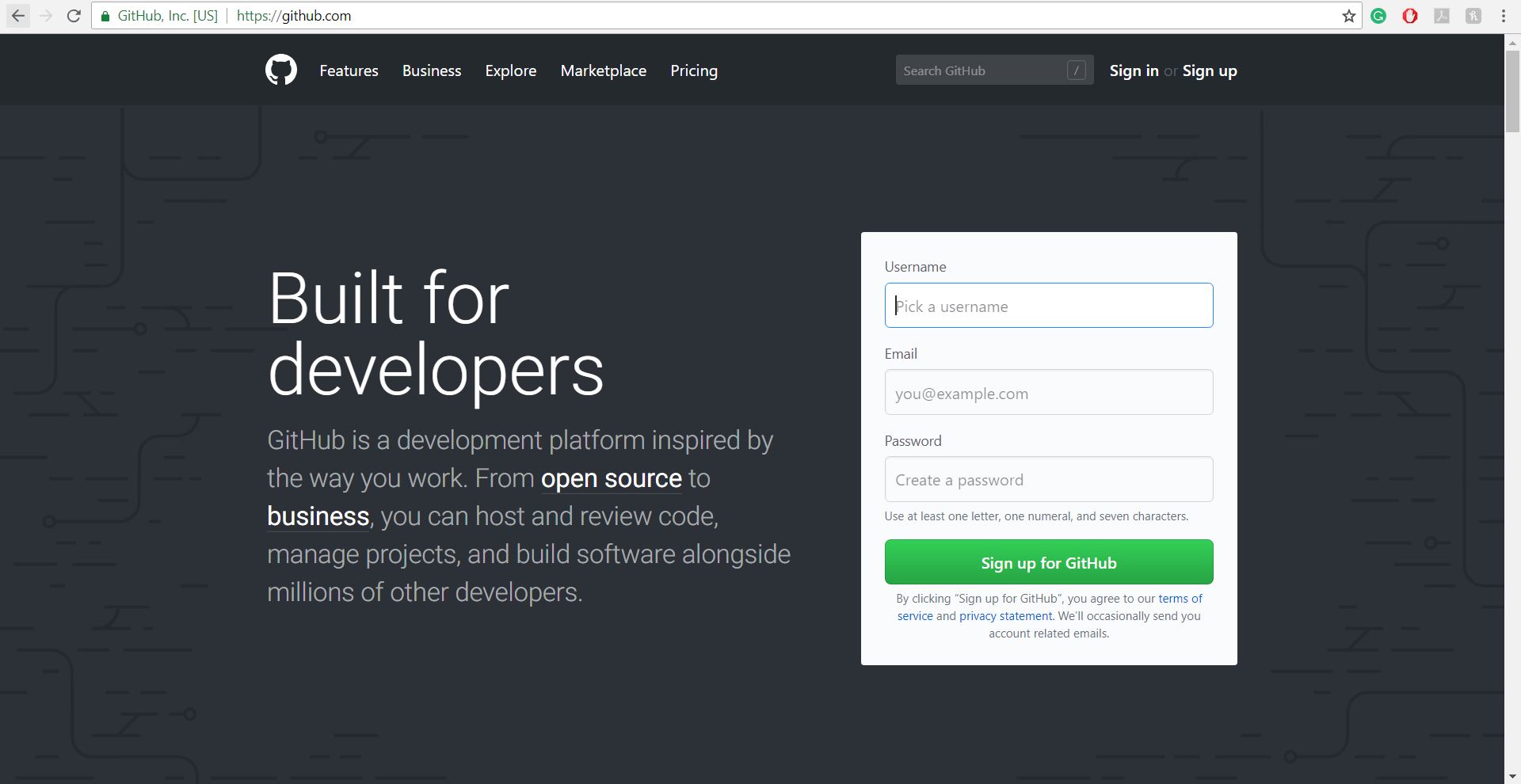Go back with the browser back arrow
The height and width of the screenshot is (784, 1521).
(x=18, y=16)
